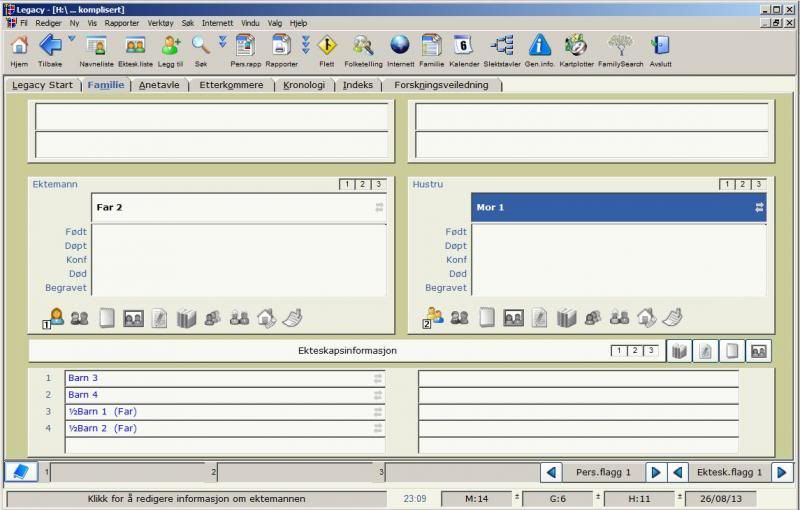Open the Verktøy menu
800x510 pixels.
(x=160, y=23)
